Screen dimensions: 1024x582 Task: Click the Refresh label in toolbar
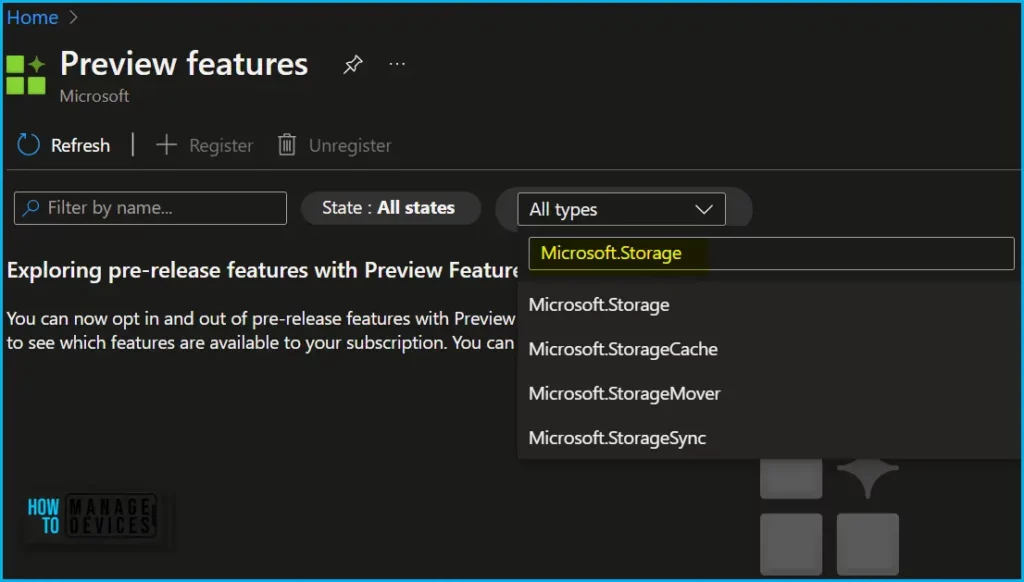tap(80, 145)
